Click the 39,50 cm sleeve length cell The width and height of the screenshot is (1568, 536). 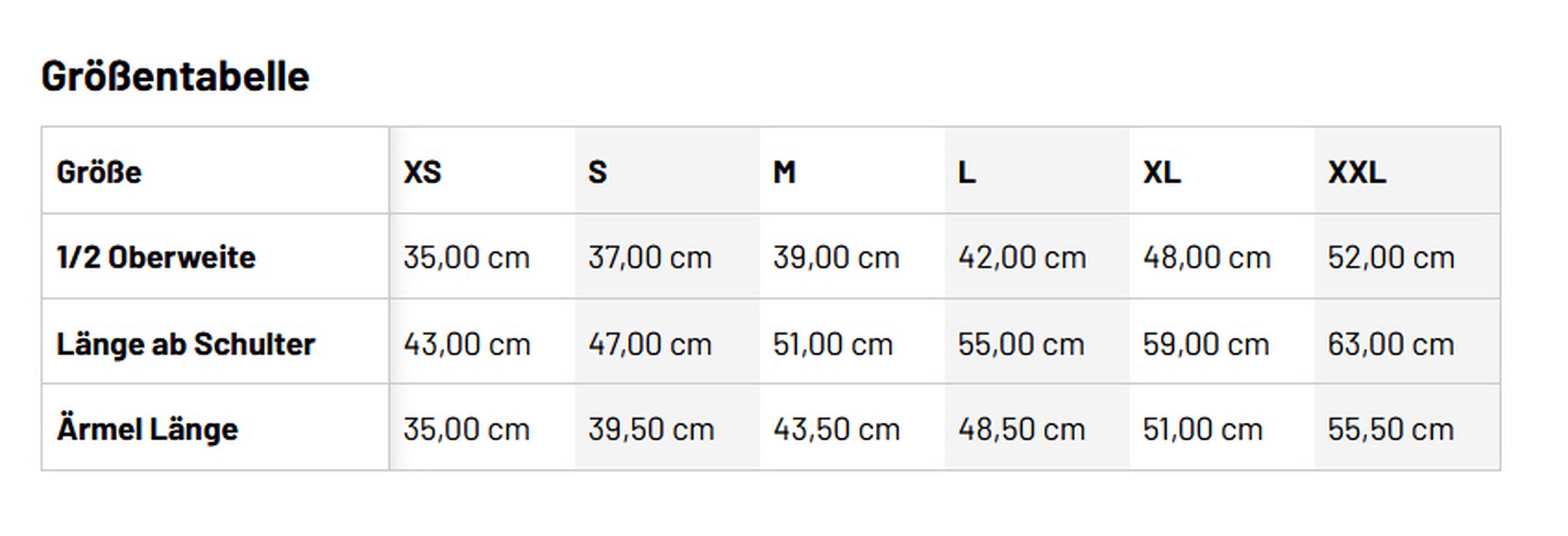coord(651,430)
